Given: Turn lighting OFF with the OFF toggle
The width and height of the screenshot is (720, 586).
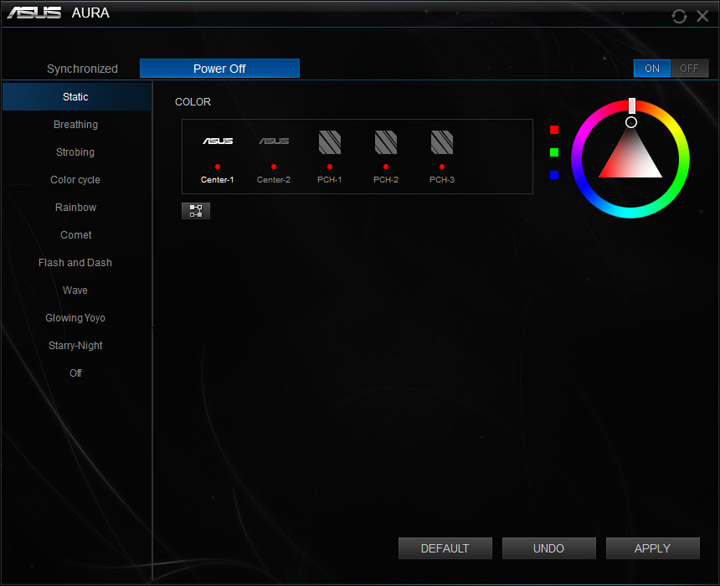Looking at the screenshot, I should (689, 68).
